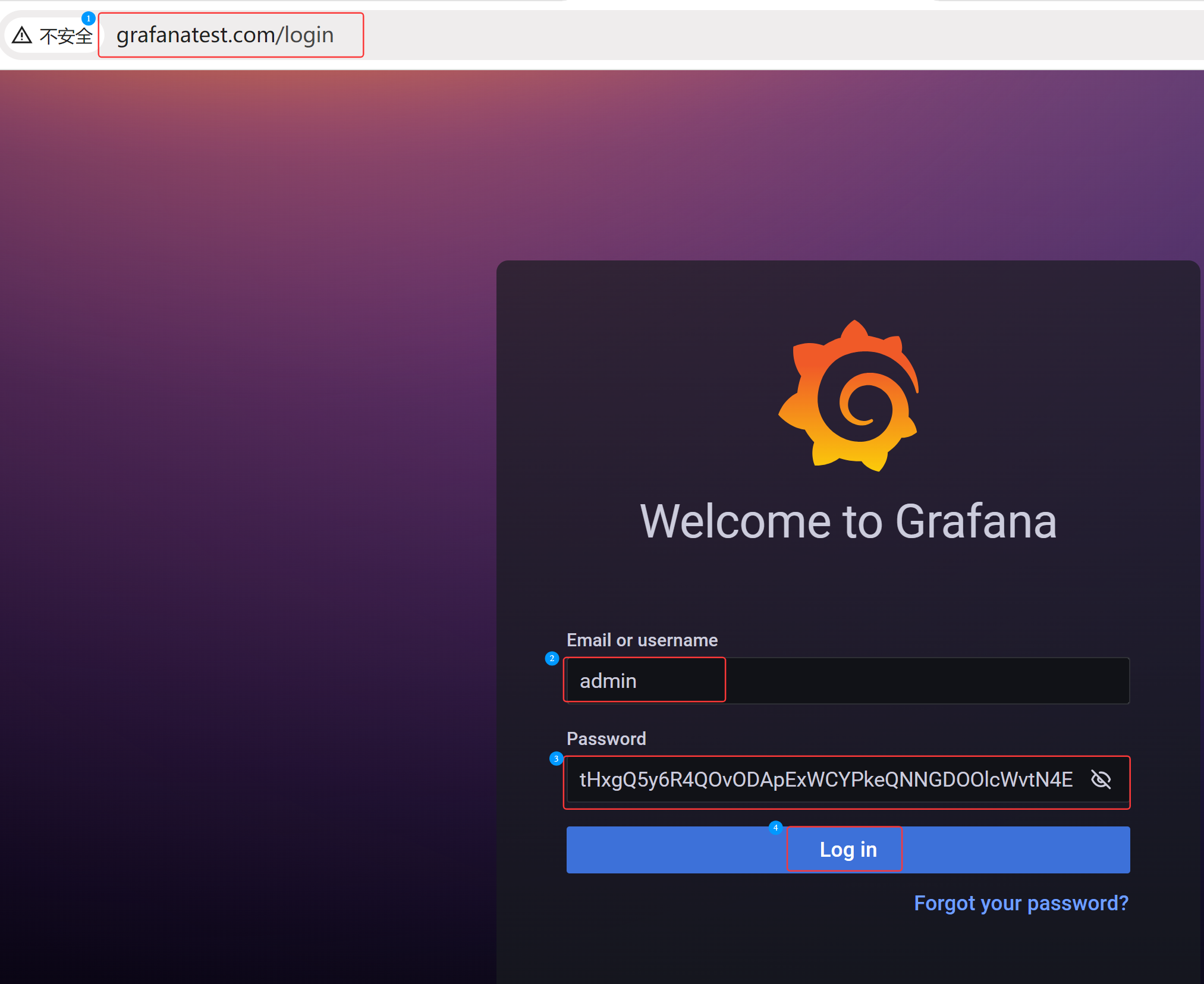Click blue annotation marker number 1

(x=89, y=18)
